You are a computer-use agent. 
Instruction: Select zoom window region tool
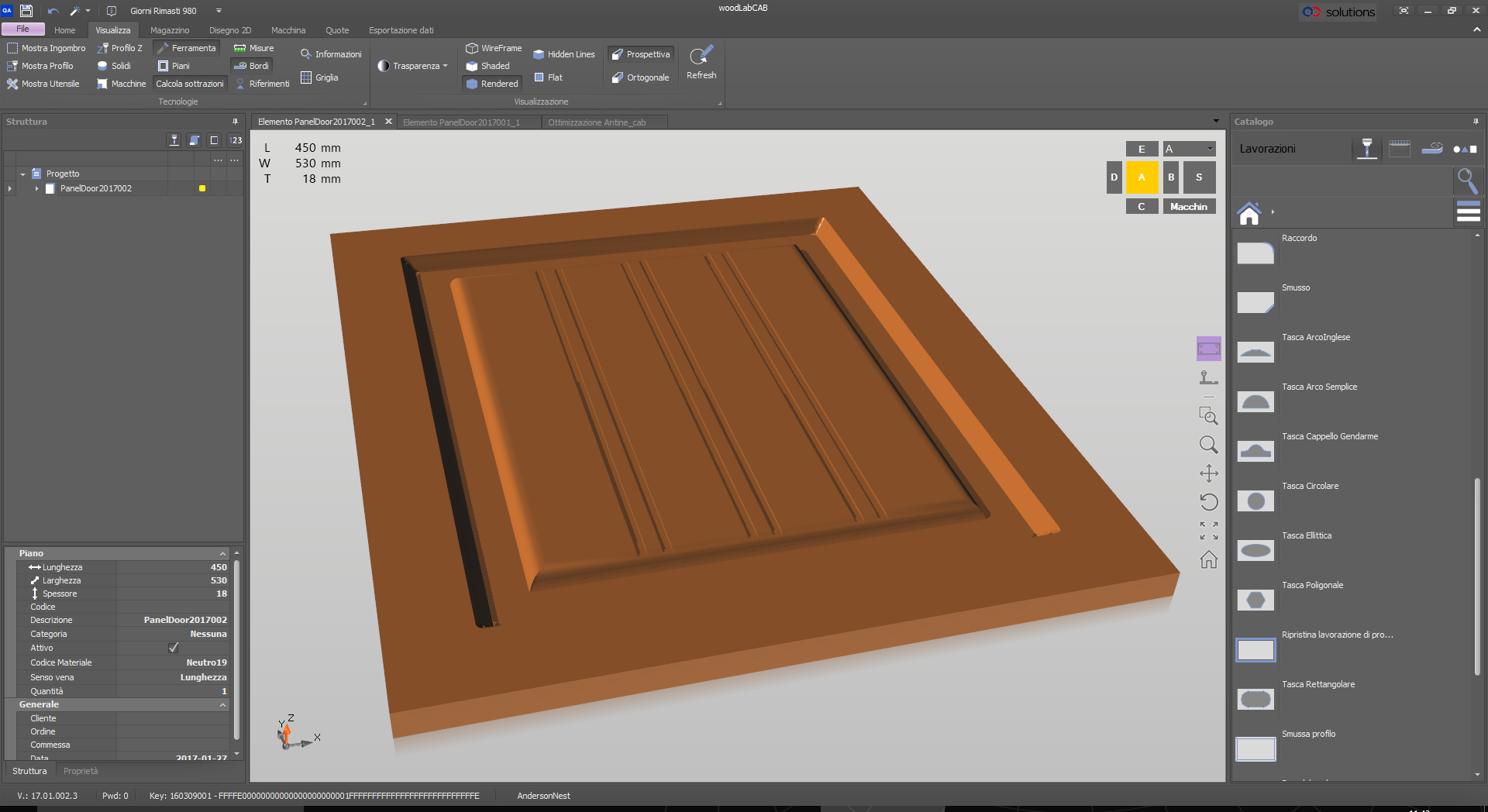(x=1208, y=416)
